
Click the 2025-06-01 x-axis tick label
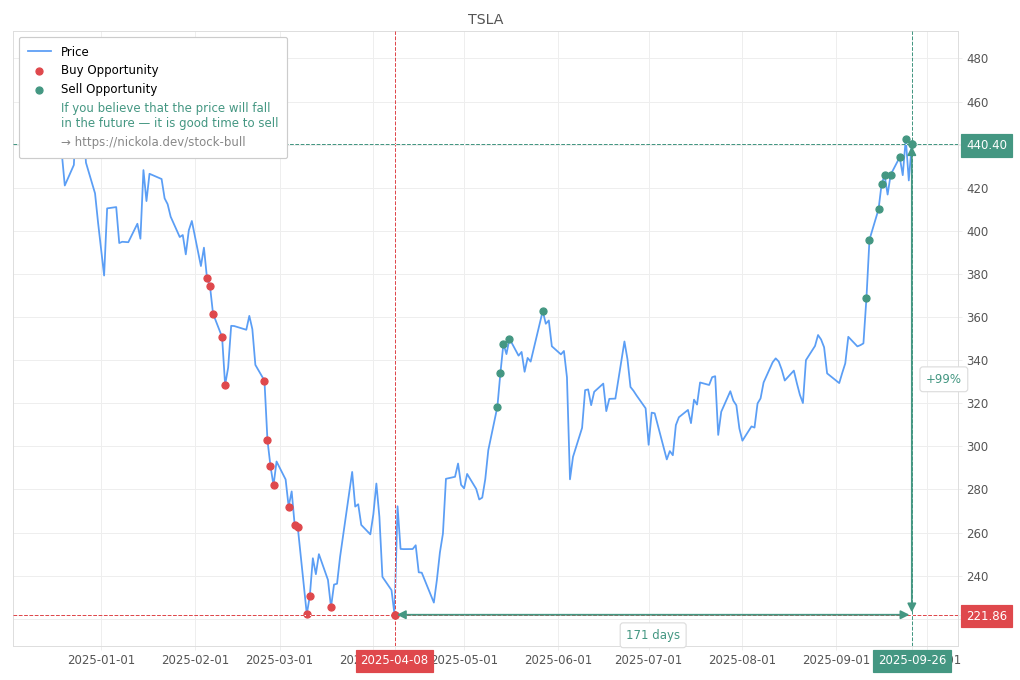(558, 660)
